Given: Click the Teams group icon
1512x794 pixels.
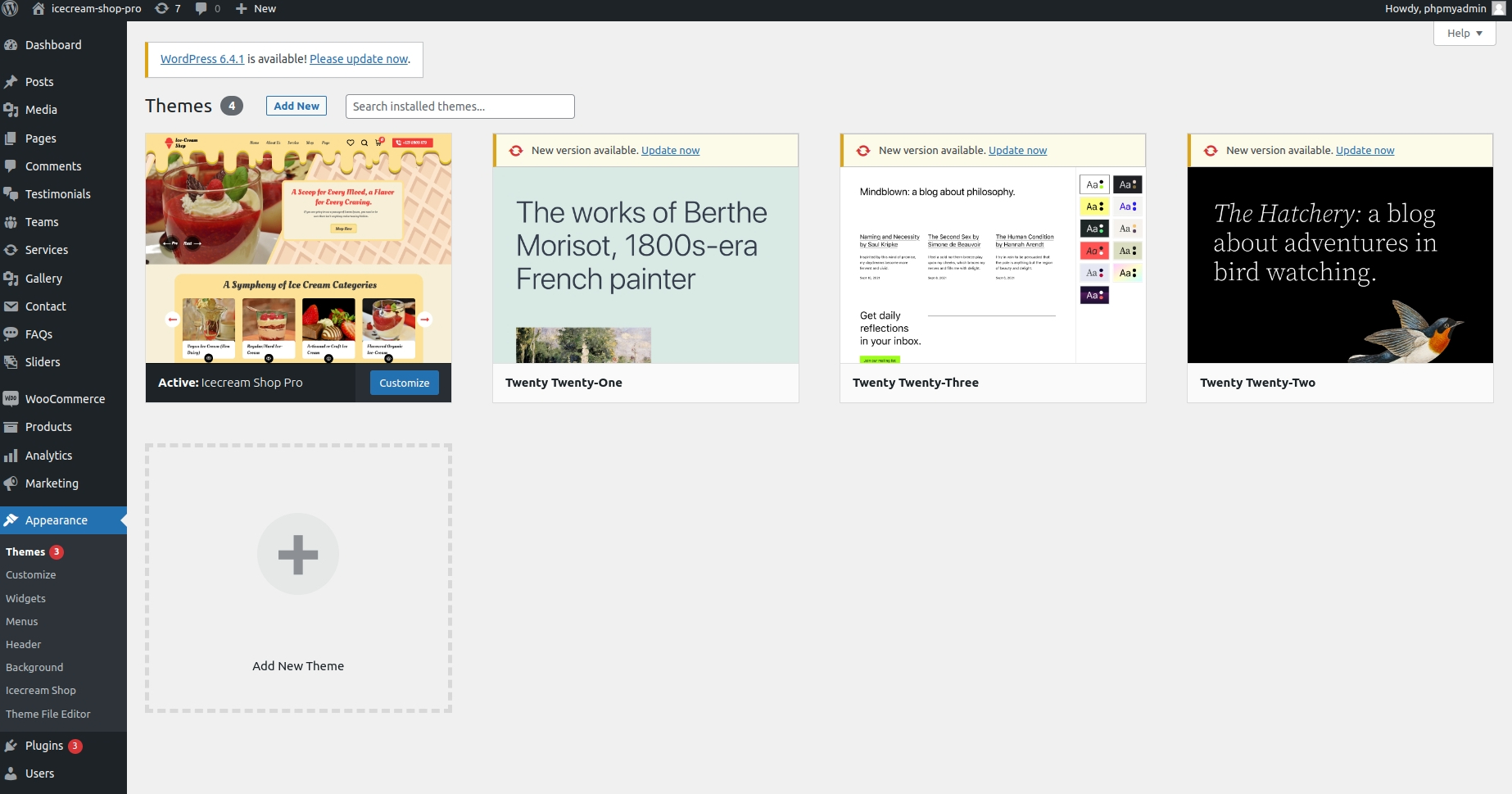Looking at the screenshot, I should [x=11, y=222].
